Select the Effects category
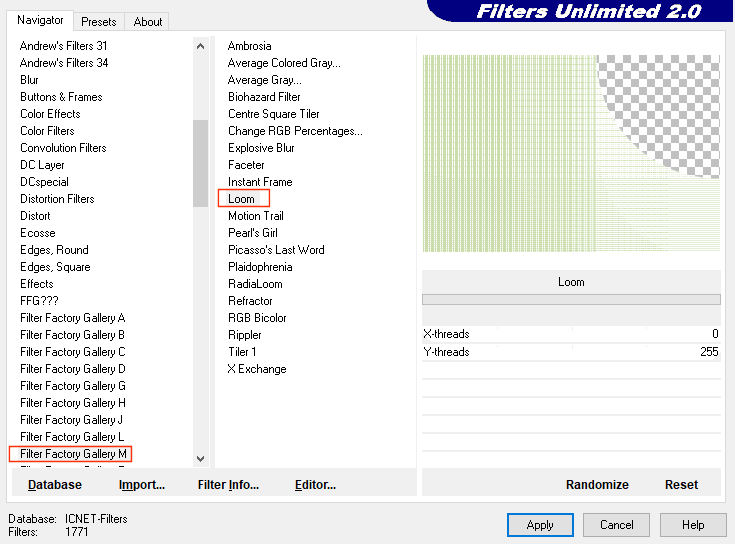This screenshot has width=735, height=544. click(37, 284)
